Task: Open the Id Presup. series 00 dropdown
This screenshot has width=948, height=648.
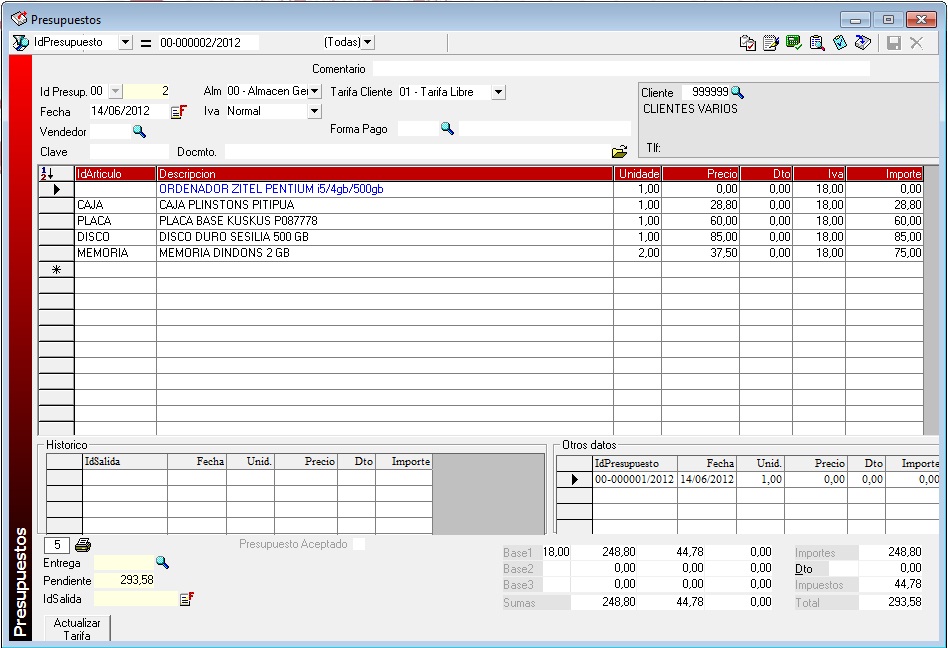Action: (x=115, y=92)
